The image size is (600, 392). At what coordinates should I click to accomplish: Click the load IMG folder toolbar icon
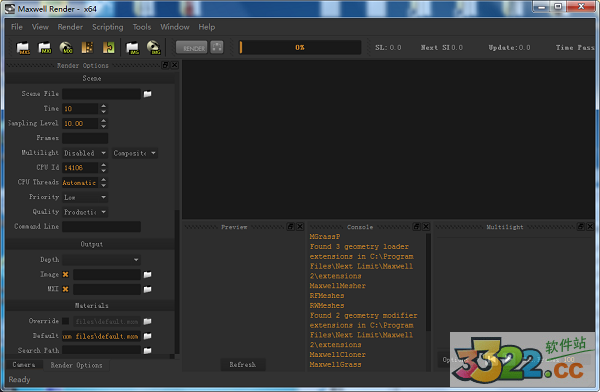pyautogui.click(x=132, y=48)
